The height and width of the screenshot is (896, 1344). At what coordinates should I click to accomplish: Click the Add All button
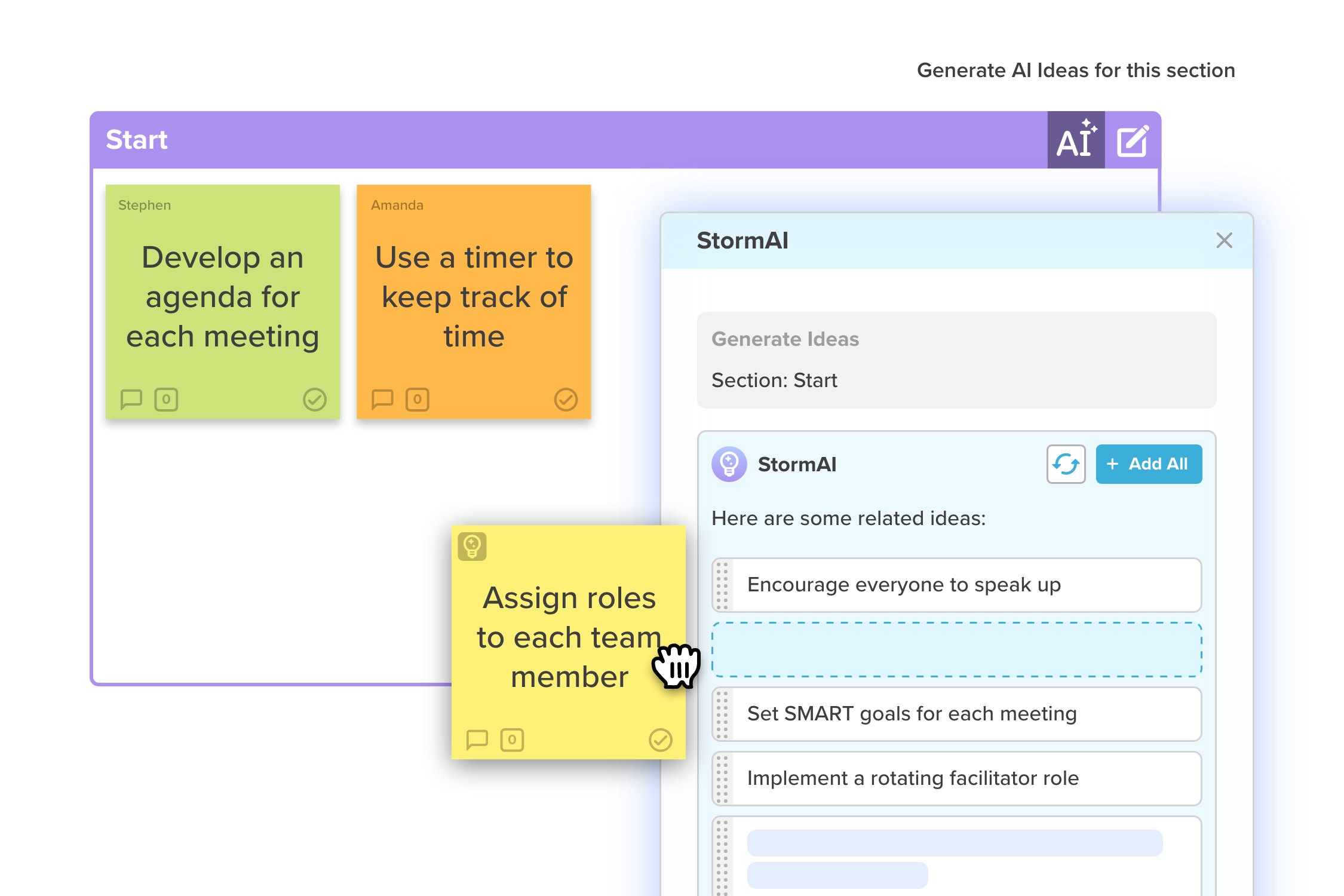[1149, 464]
